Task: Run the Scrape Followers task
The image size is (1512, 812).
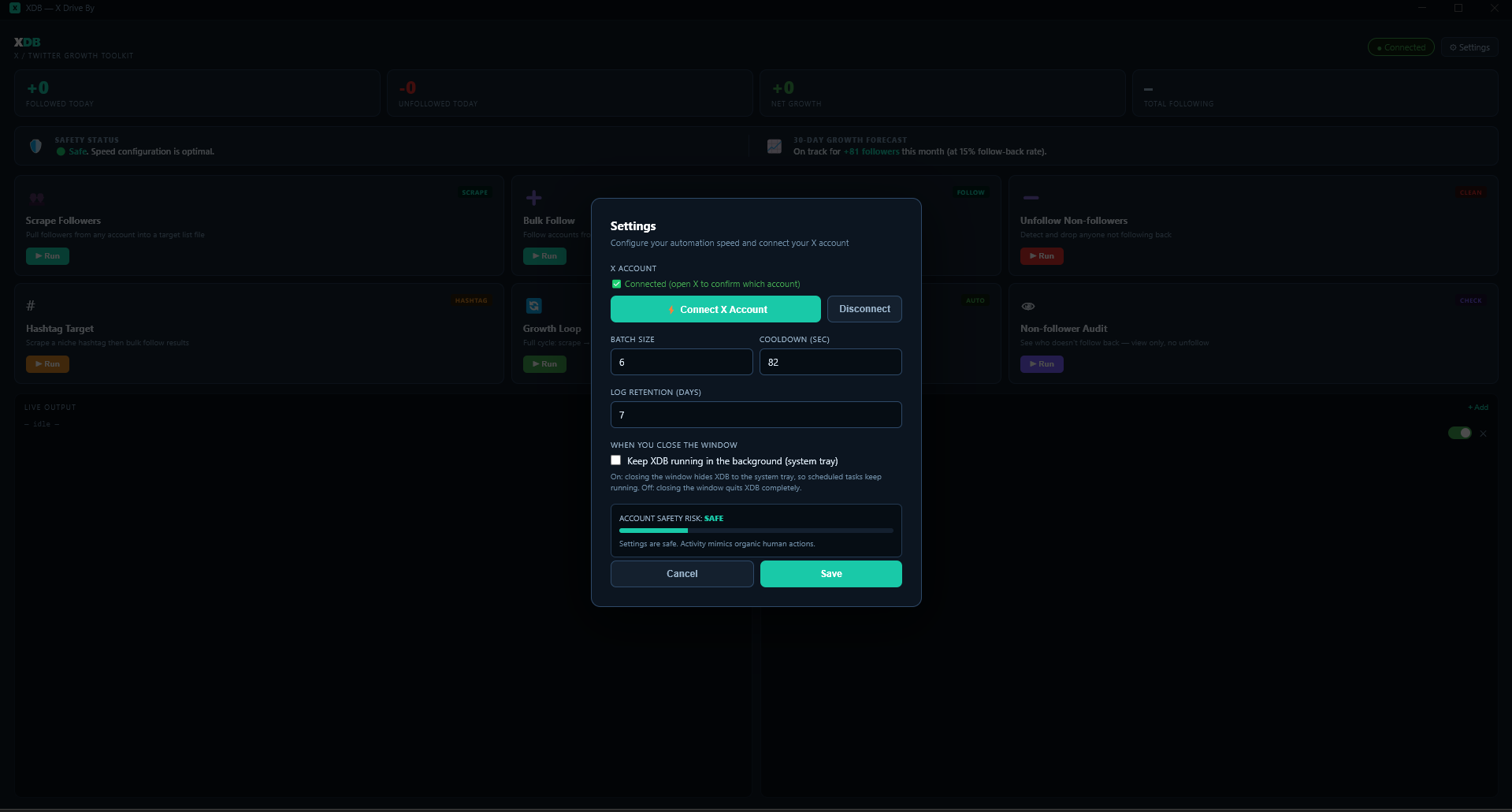Action: pos(47,256)
